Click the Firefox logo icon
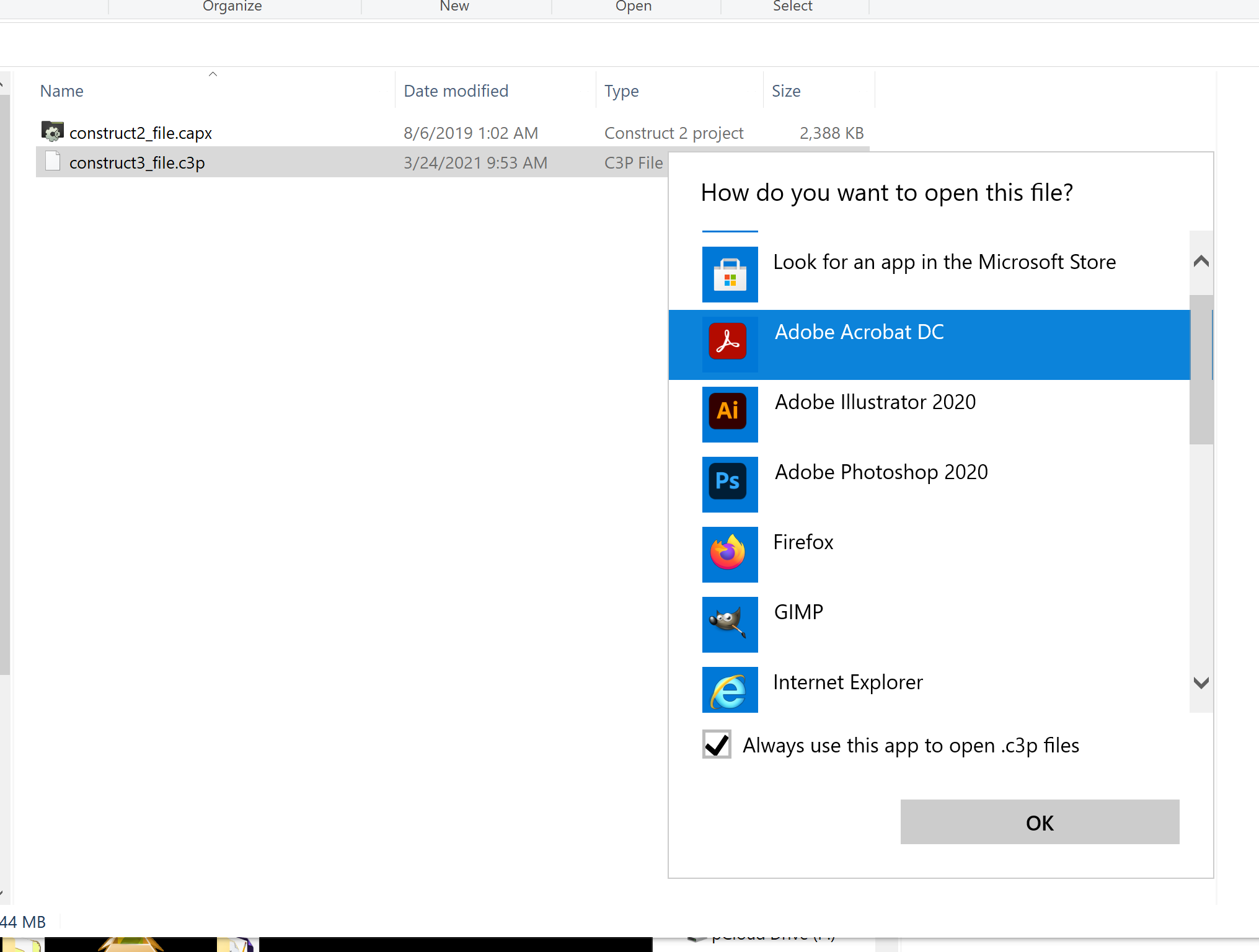 pyautogui.click(x=730, y=555)
